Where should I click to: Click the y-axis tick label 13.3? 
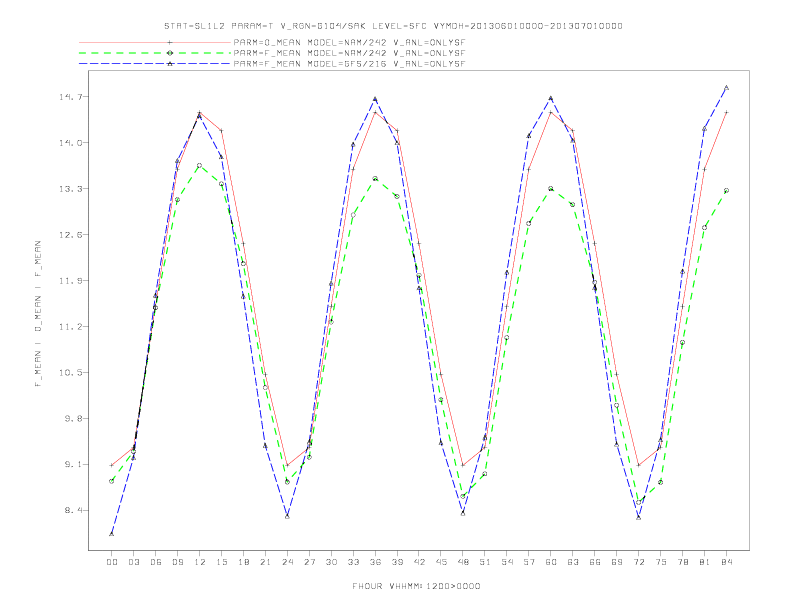click(x=69, y=189)
